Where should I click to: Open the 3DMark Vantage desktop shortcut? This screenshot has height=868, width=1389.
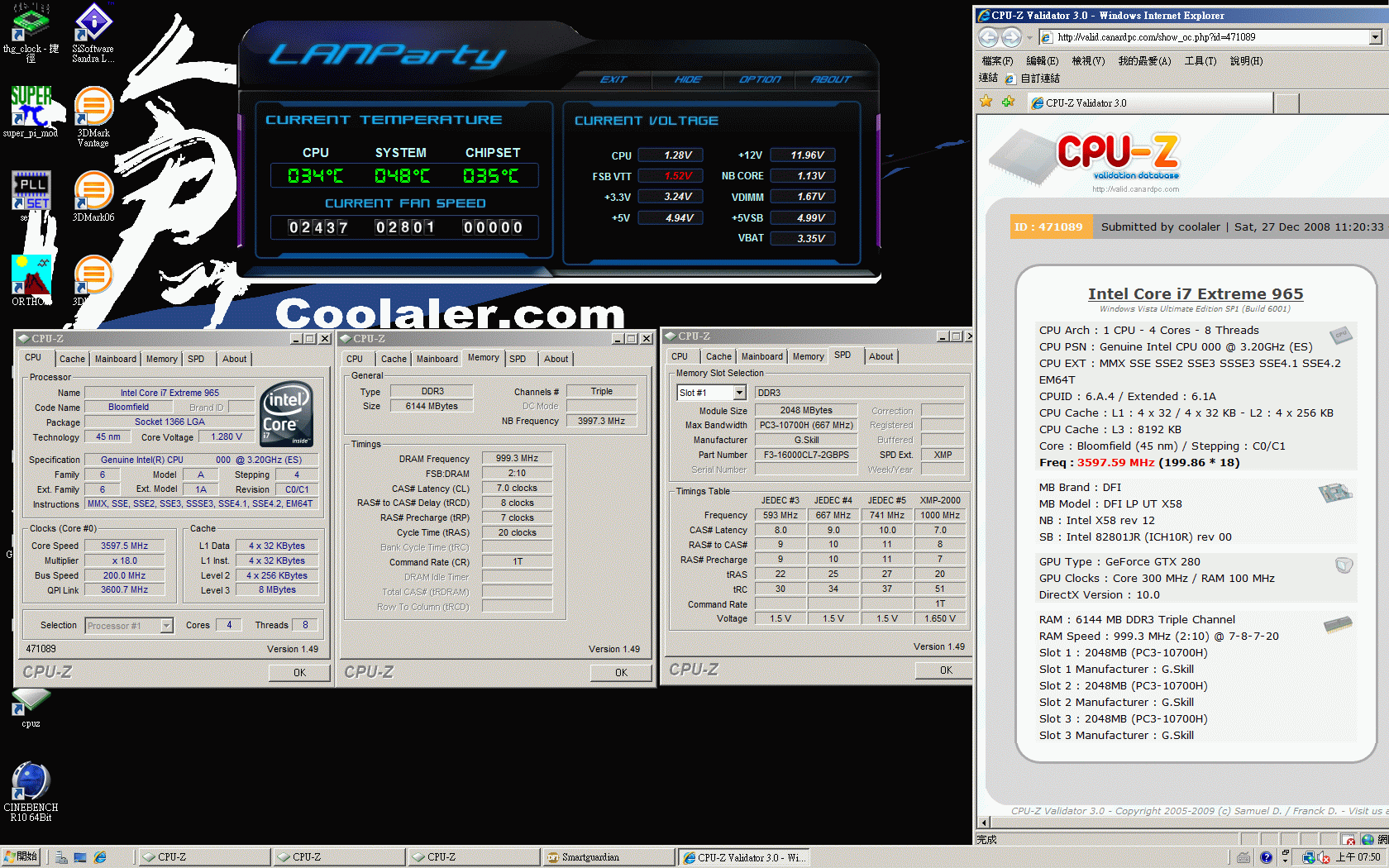pos(93,117)
